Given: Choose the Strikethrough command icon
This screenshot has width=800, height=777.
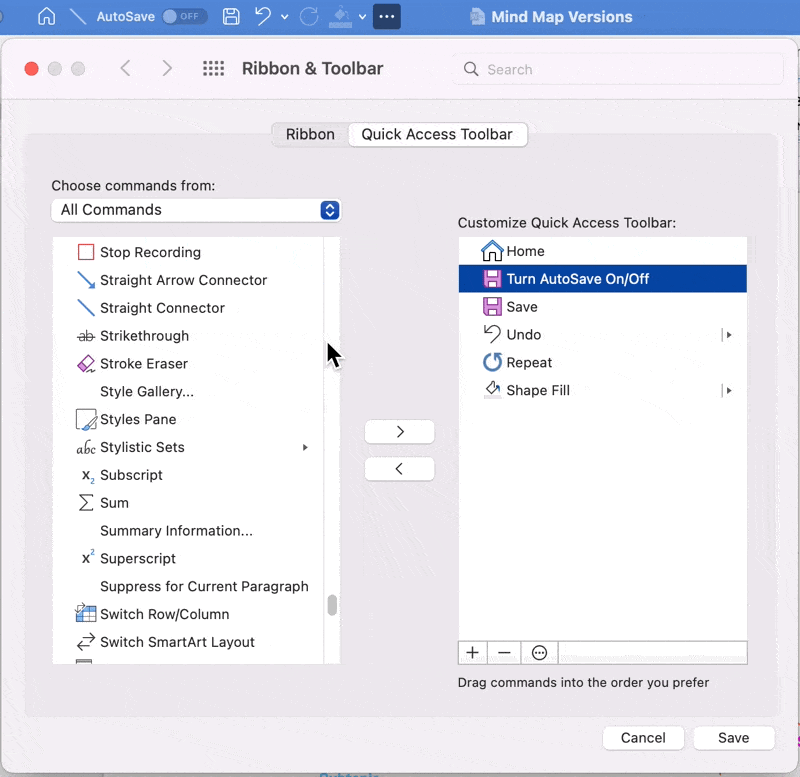Looking at the screenshot, I should [86, 336].
